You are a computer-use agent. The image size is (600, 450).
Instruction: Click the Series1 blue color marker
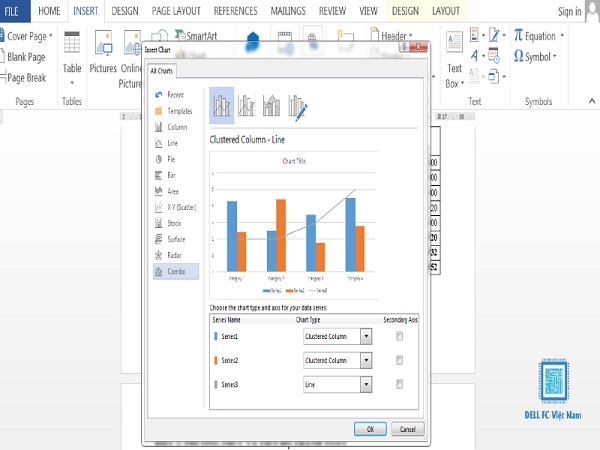(x=216, y=336)
